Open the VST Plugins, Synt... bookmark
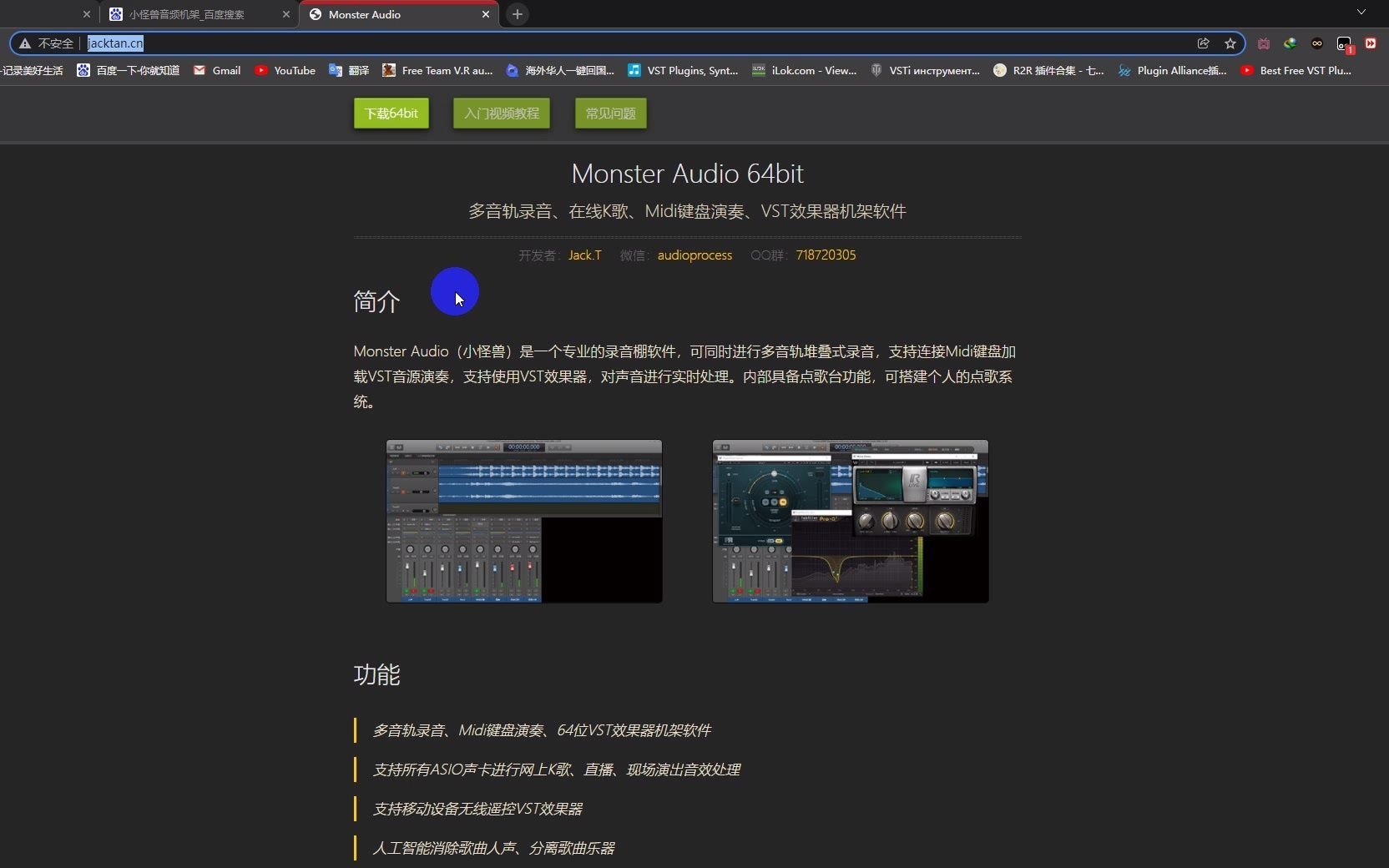 683,71
